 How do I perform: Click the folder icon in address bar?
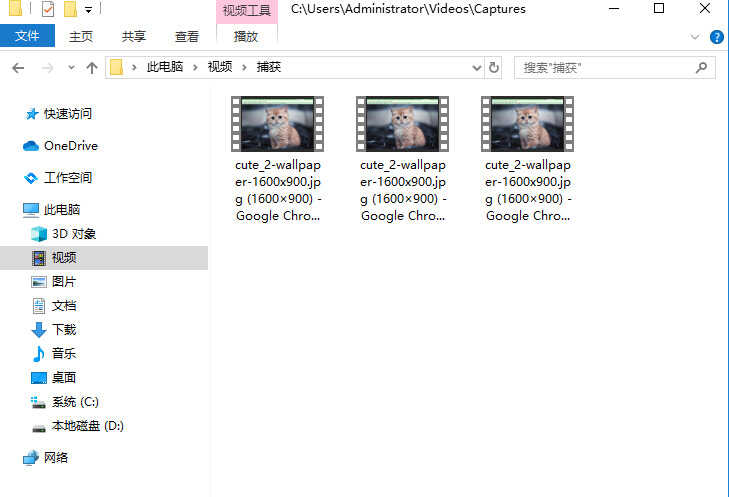point(116,68)
